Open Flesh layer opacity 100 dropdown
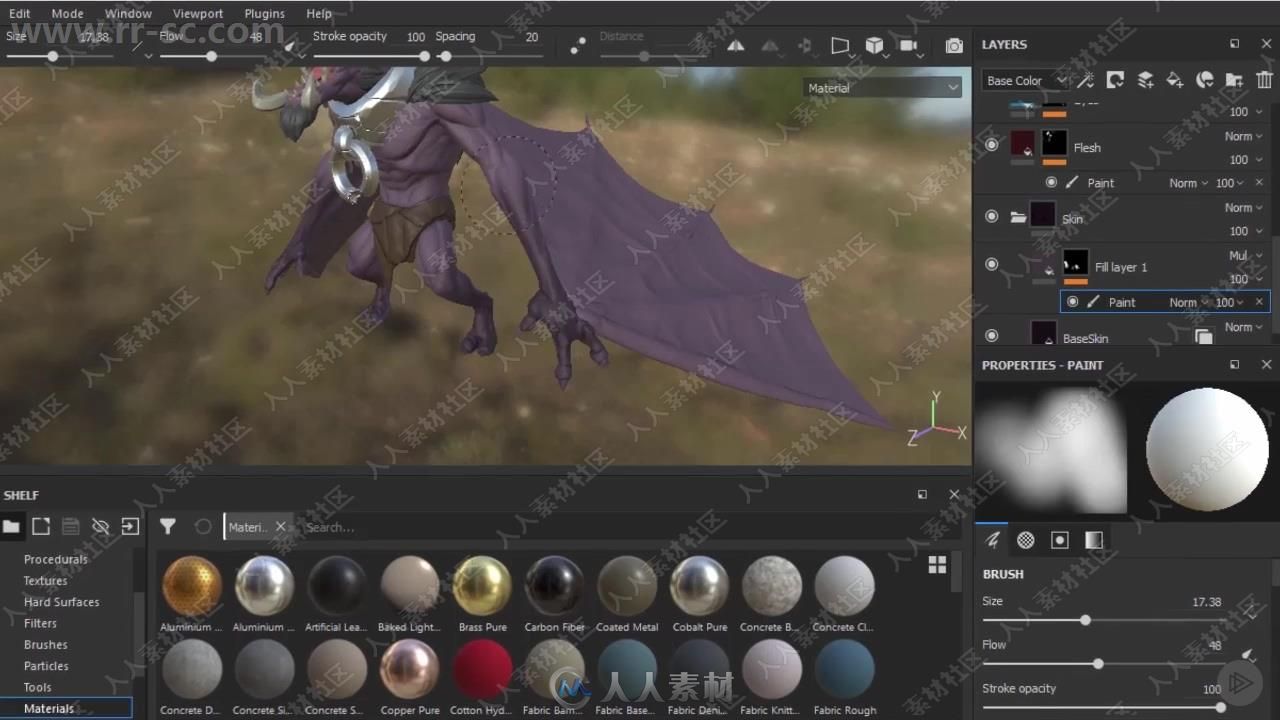 pos(1245,159)
